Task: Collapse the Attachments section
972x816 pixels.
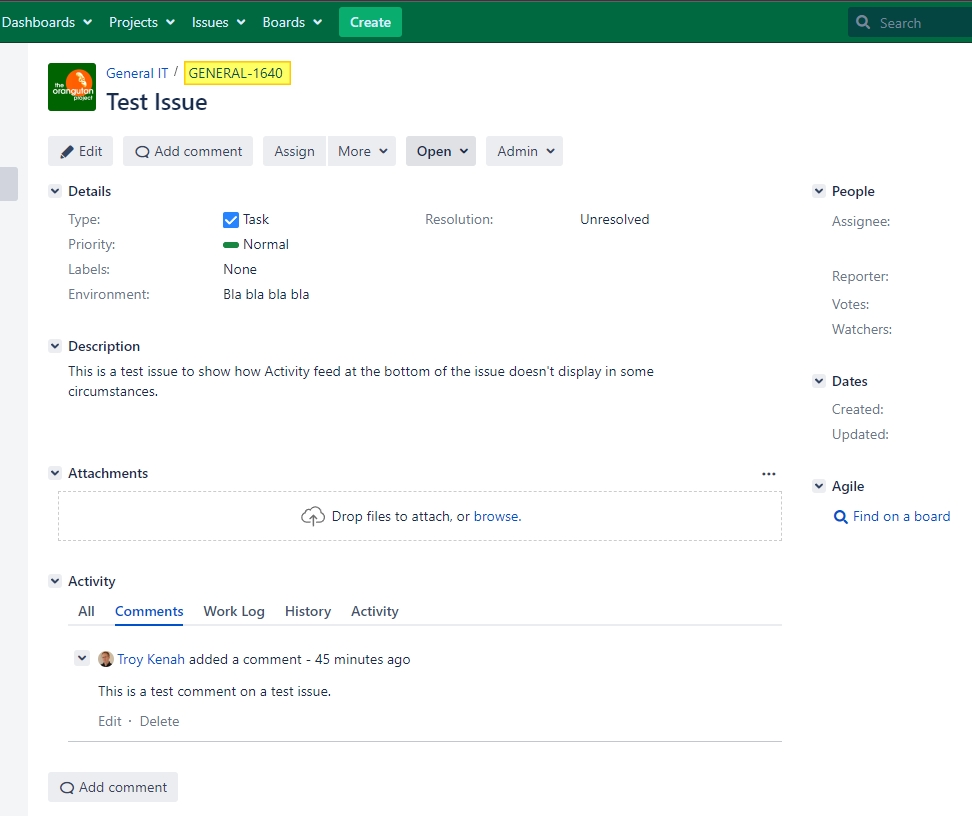Action: pos(55,473)
